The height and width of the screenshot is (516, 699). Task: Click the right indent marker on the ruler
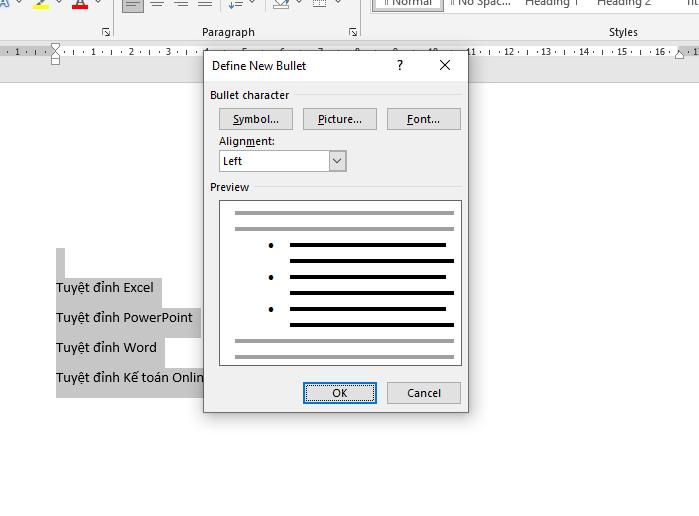pos(679,54)
